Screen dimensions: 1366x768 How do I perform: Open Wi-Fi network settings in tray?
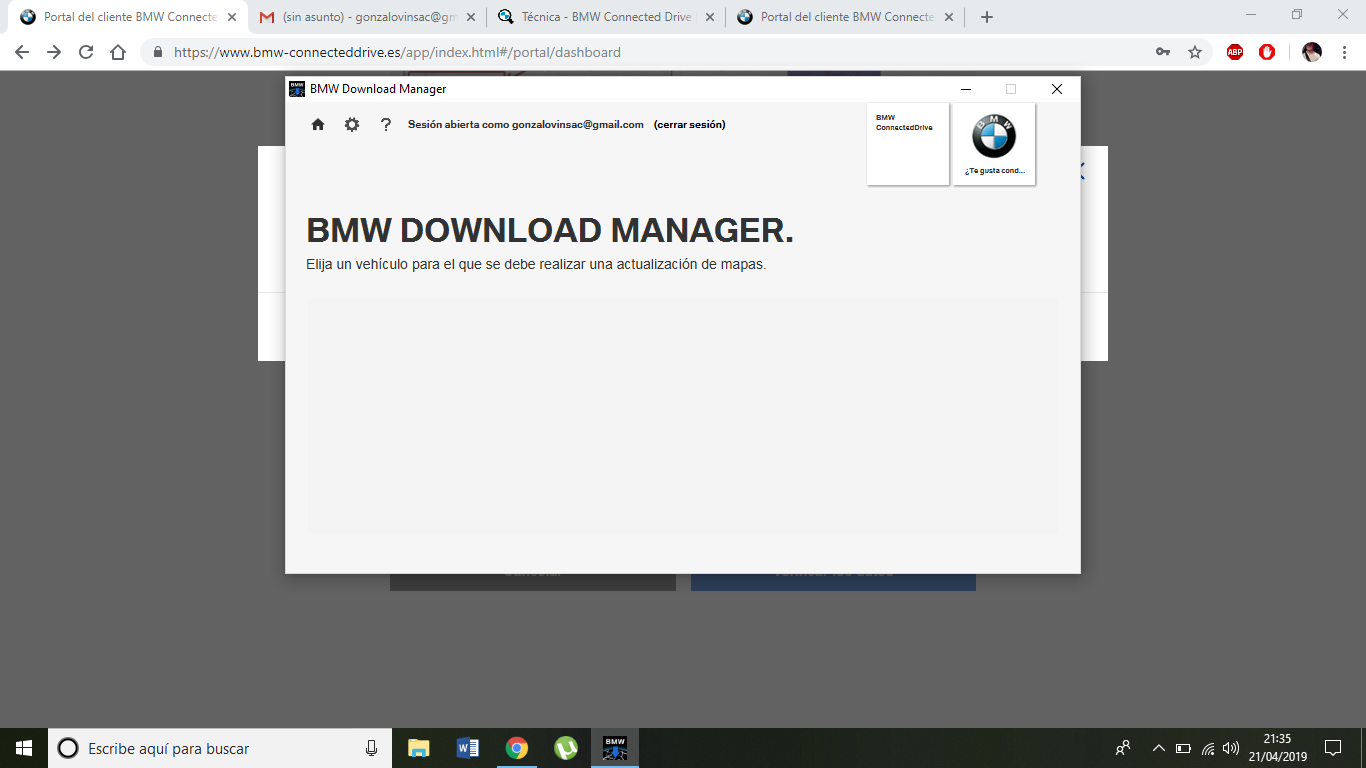tap(1208, 748)
